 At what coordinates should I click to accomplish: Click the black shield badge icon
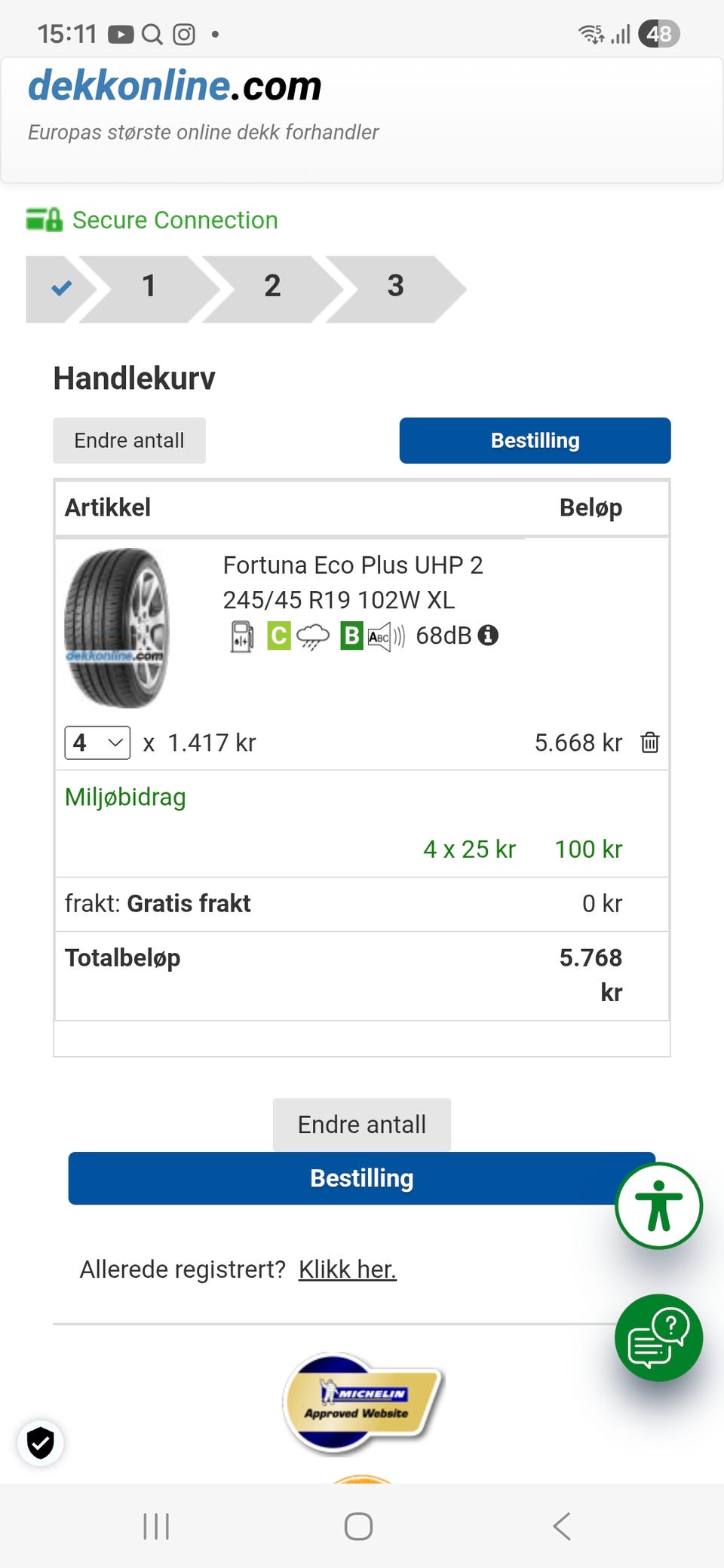[x=41, y=1444]
